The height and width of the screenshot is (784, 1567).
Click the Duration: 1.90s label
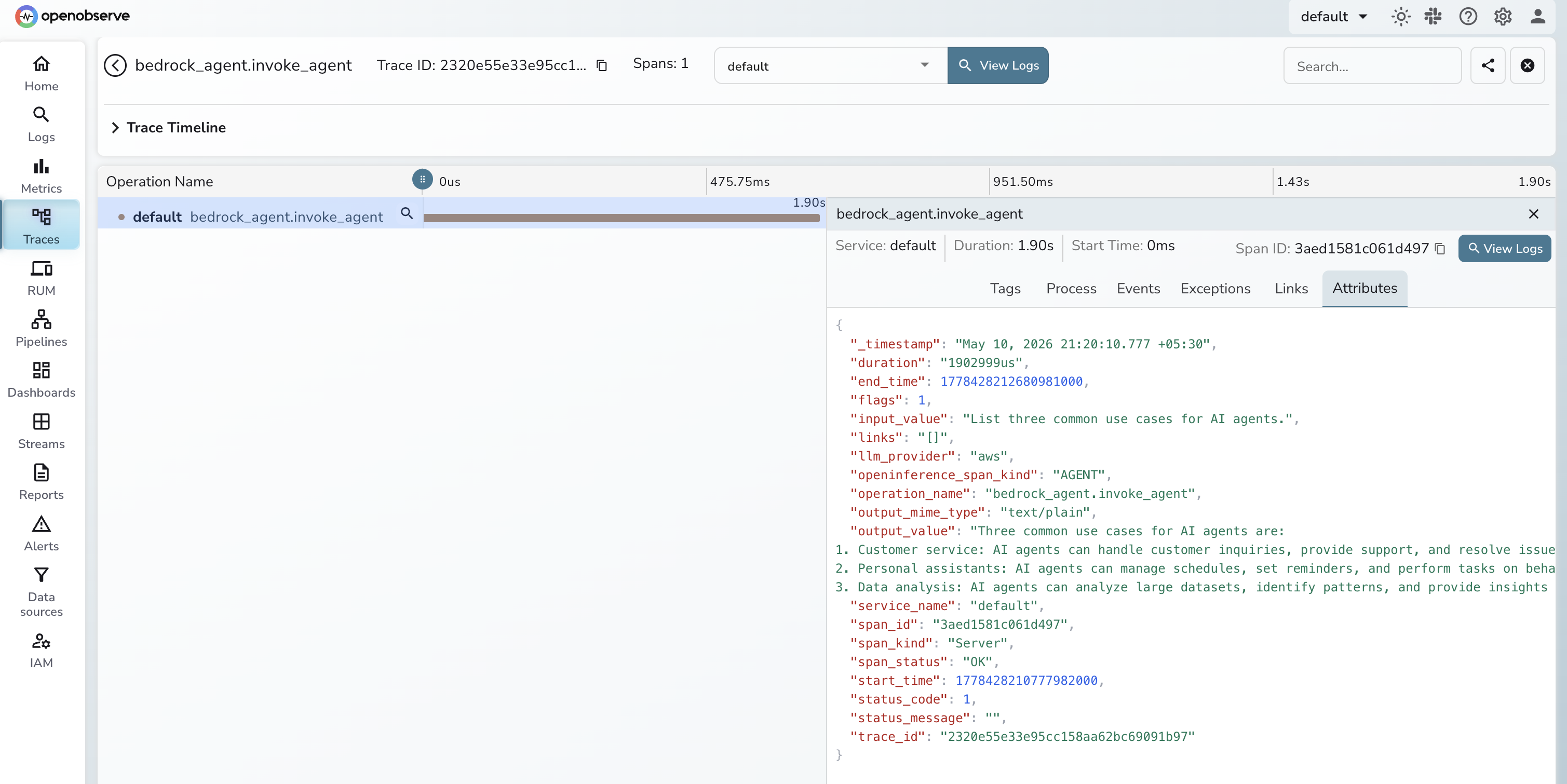[1003, 245]
